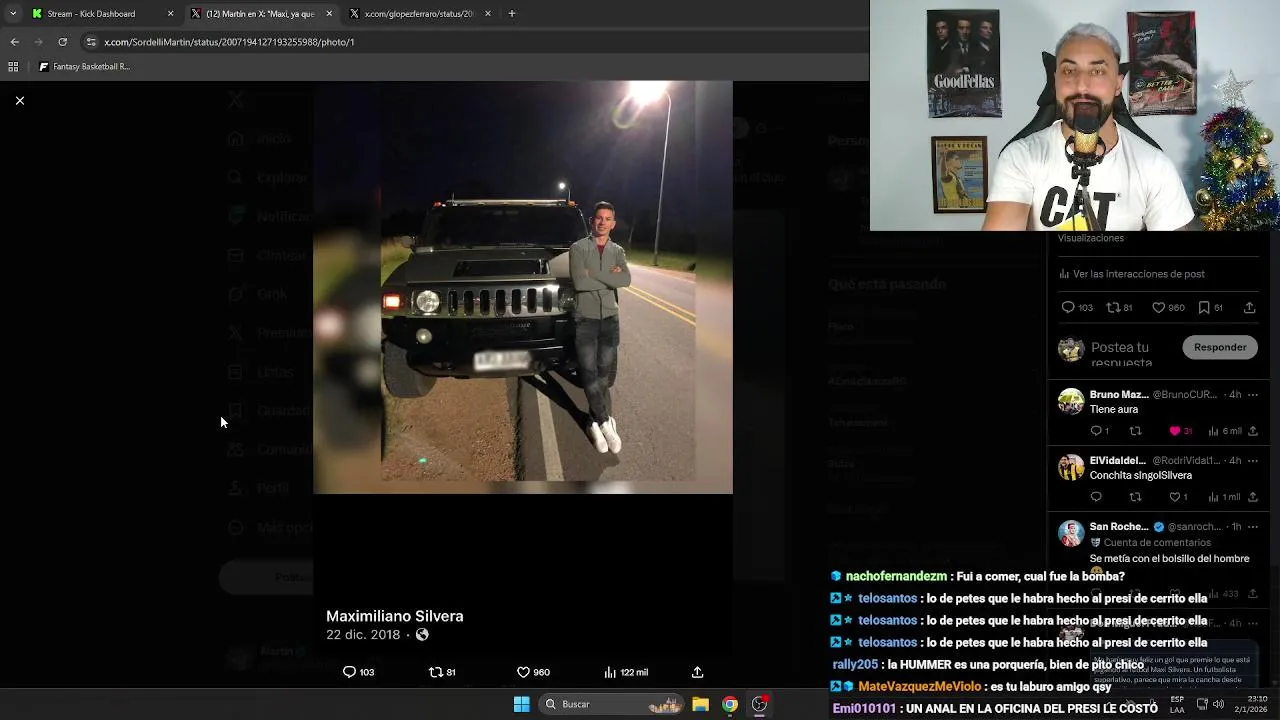Open more options on ElVidaldel... reply
This screenshot has height=720, width=1280.
[x=1252, y=461]
